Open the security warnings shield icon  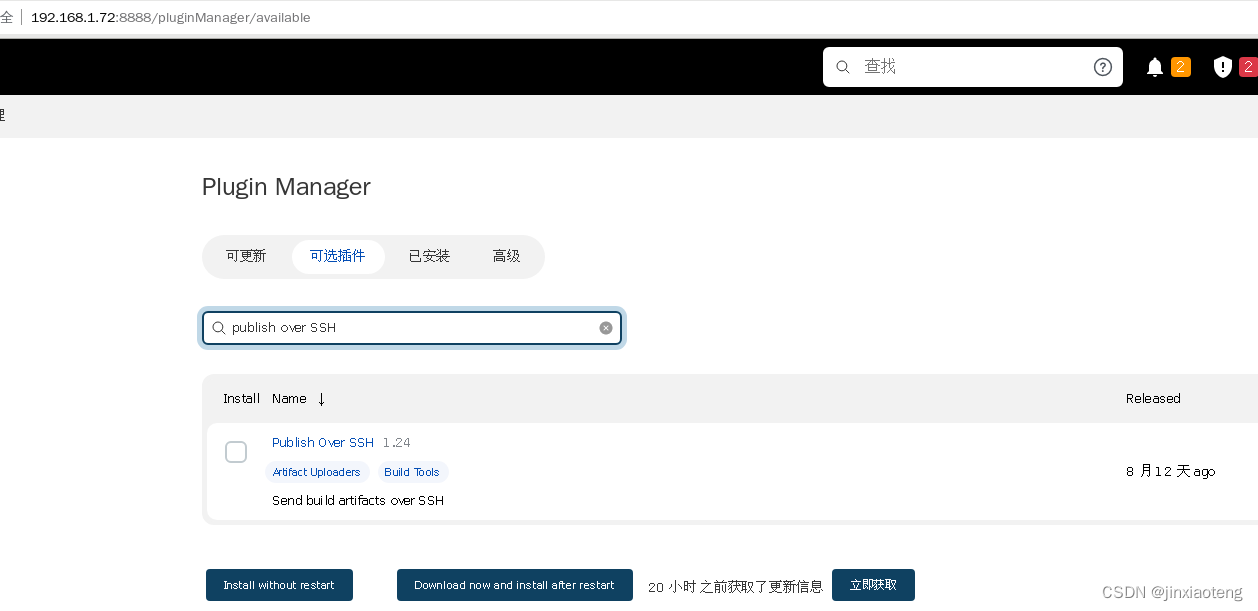coord(1222,67)
